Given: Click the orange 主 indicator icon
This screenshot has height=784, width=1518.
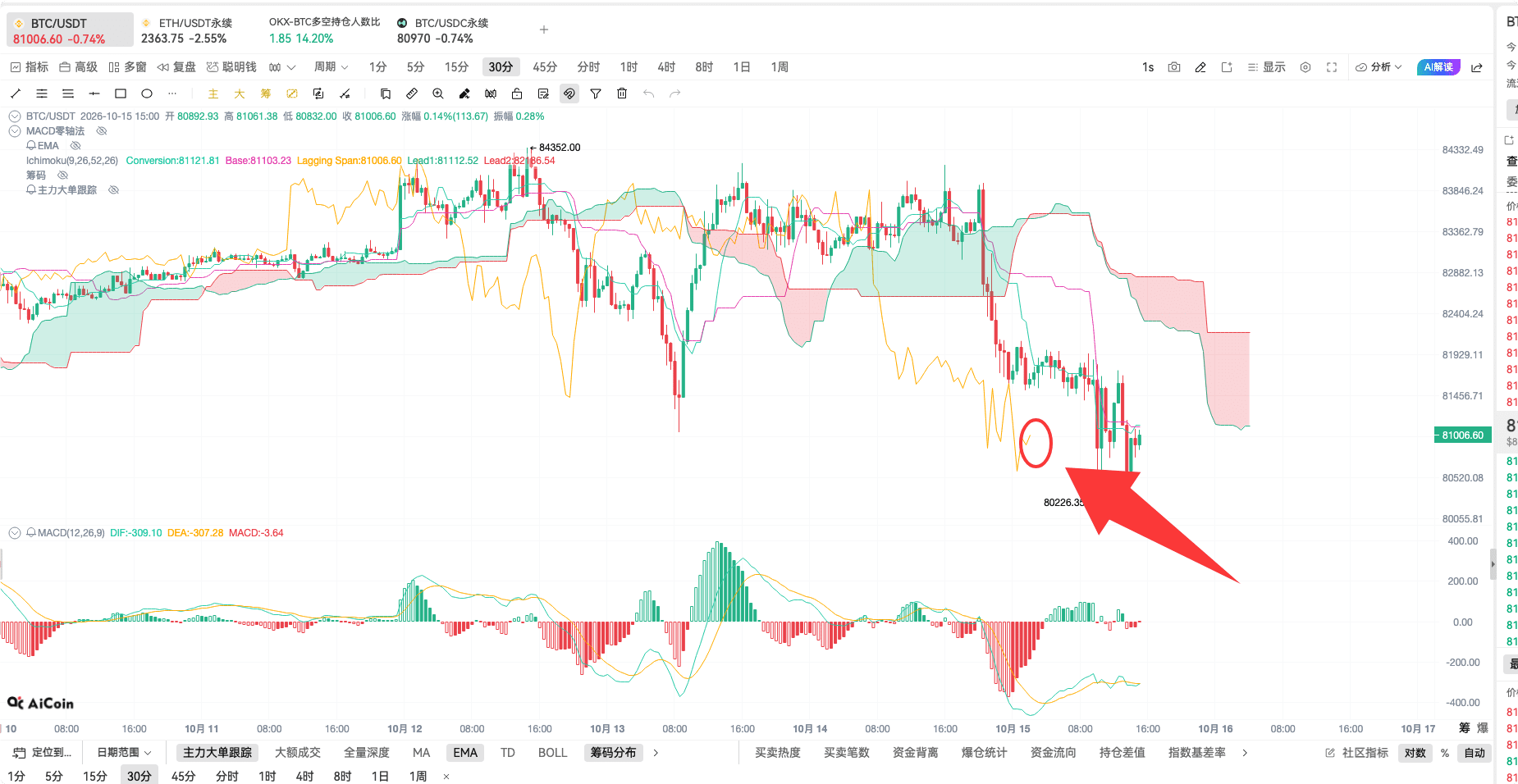Looking at the screenshot, I should (x=213, y=93).
